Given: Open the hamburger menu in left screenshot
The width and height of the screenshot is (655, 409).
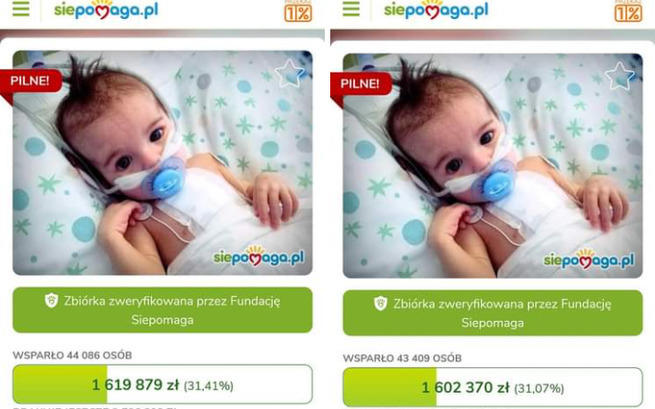Looking at the screenshot, I should point(21,8).
